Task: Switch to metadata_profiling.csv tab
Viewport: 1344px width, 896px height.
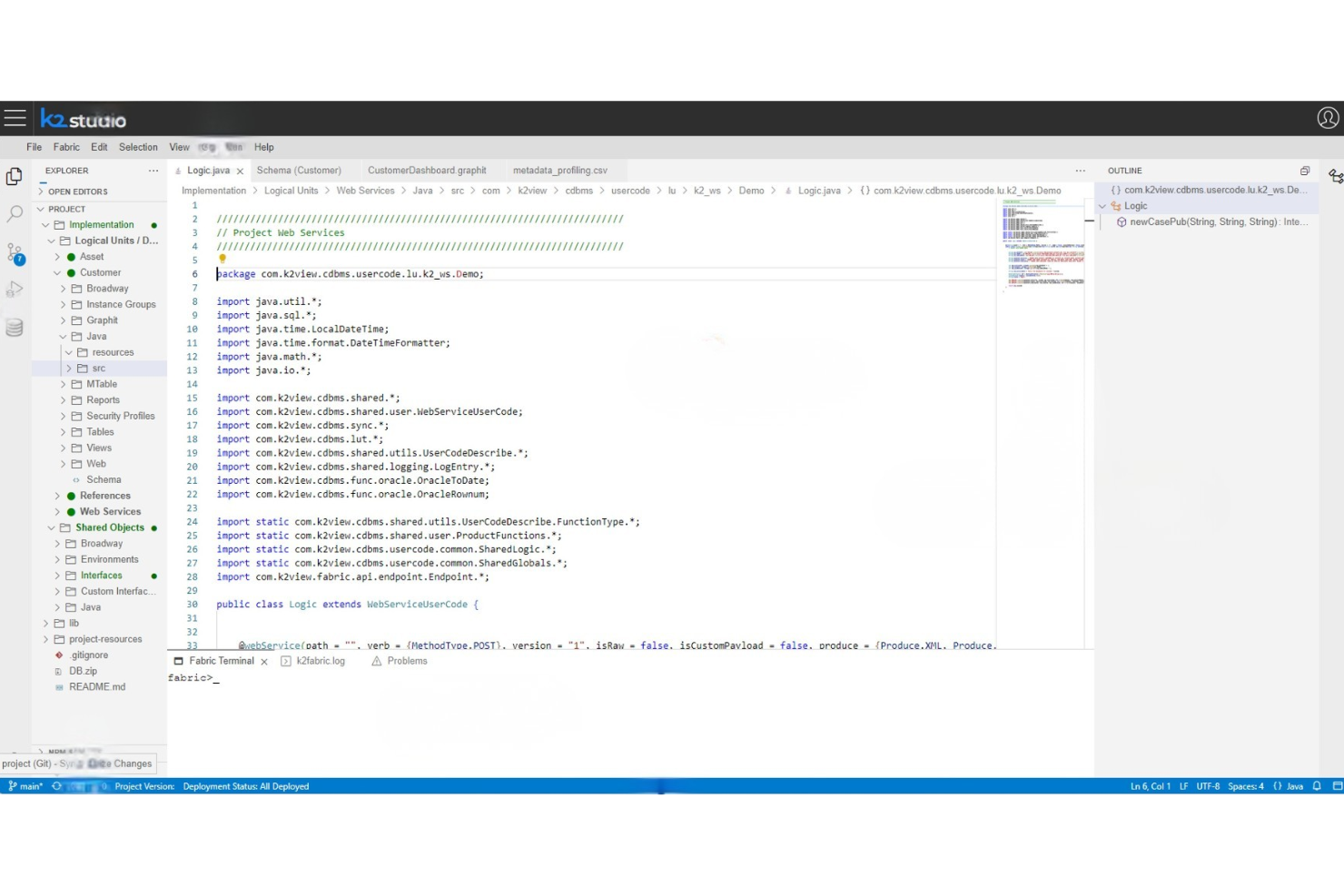Action: (559, 171)
